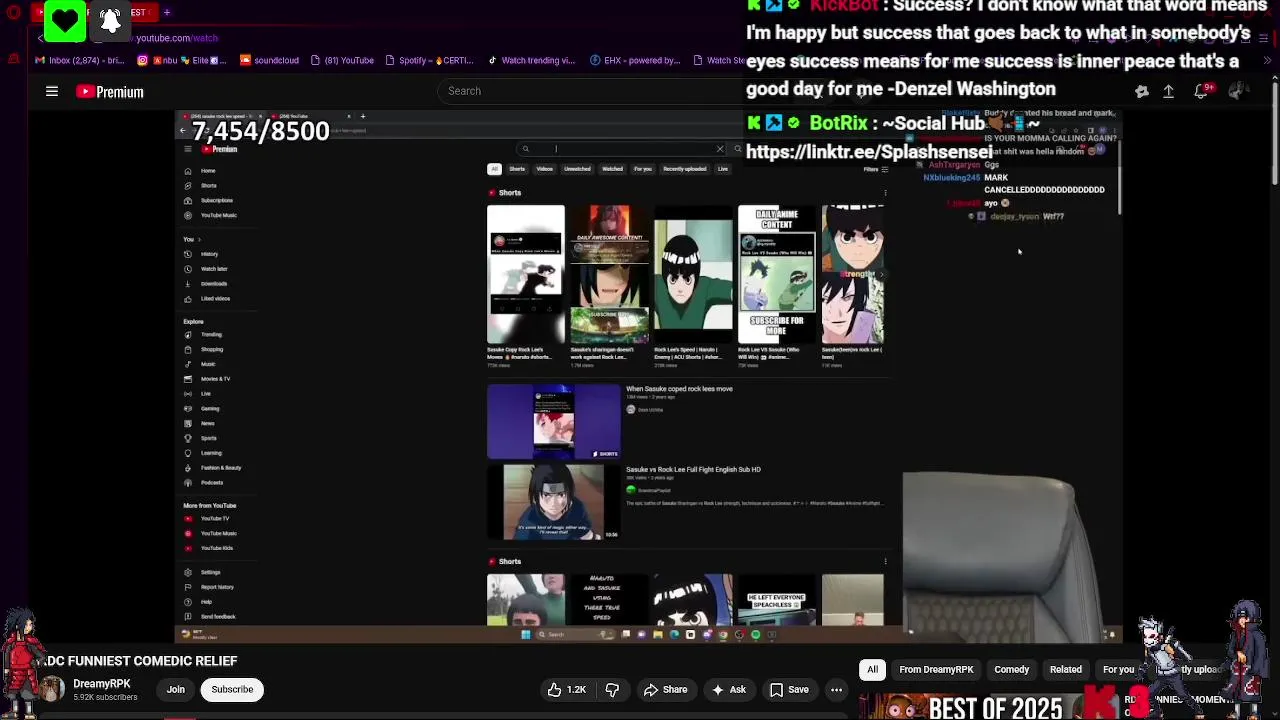Open the Instagram bookmark icon
The height and width of the screenshot is (720, 1280).
142,60
